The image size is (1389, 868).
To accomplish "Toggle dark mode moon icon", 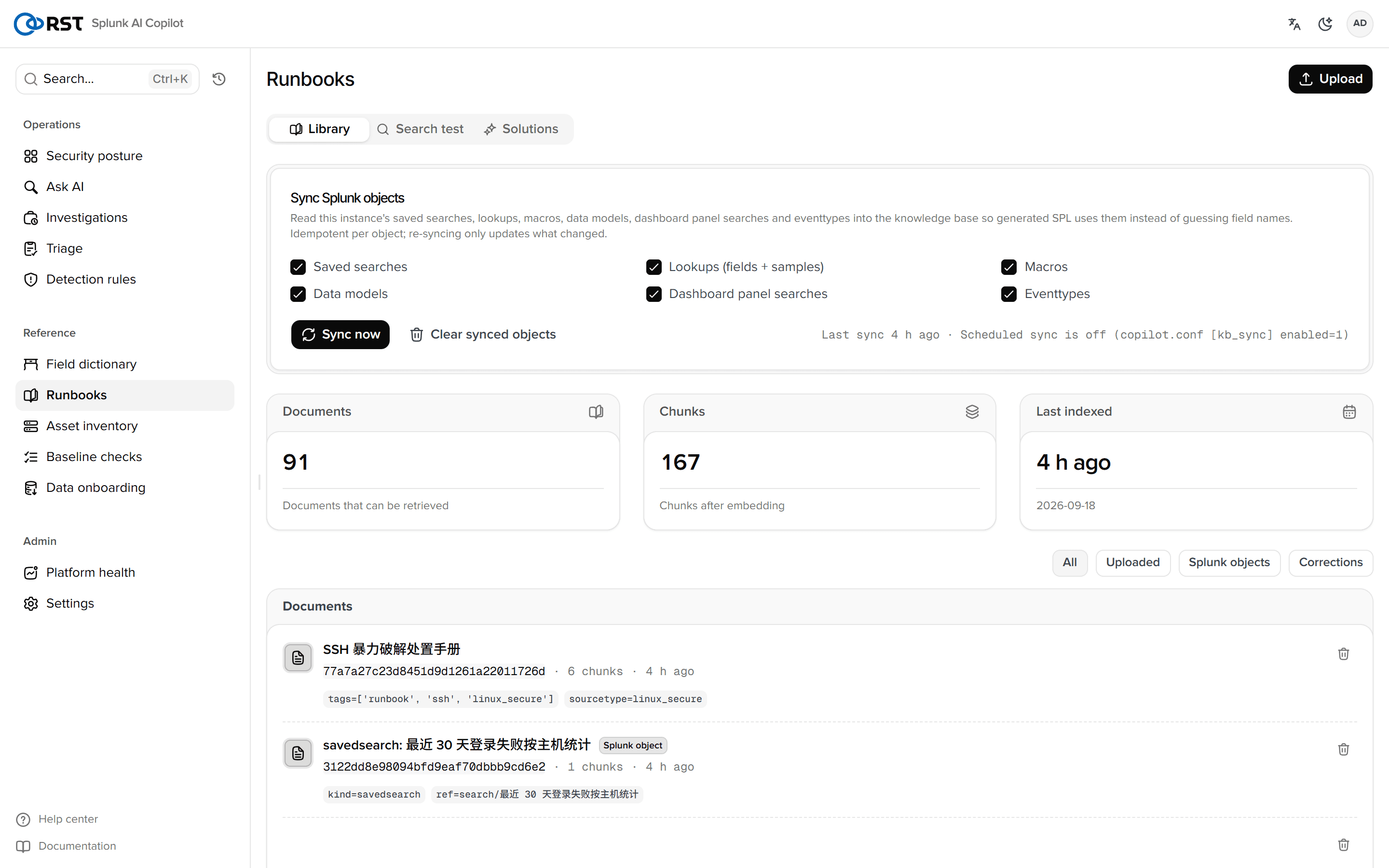I will tap(1325, 24).
